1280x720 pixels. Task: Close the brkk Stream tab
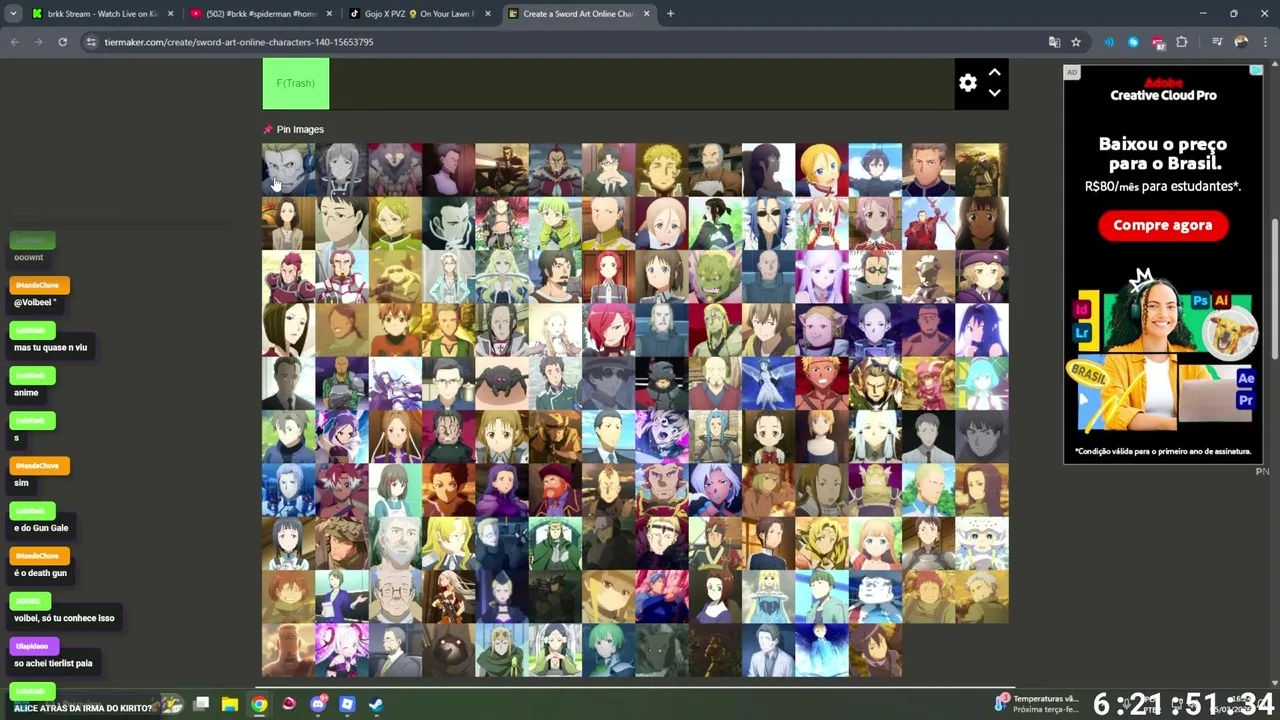coord(171,14)
